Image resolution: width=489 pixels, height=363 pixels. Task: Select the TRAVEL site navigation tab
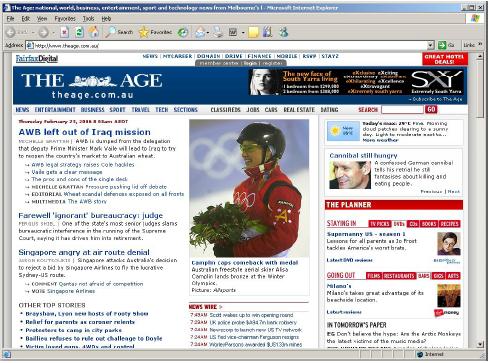coord(141,110)
